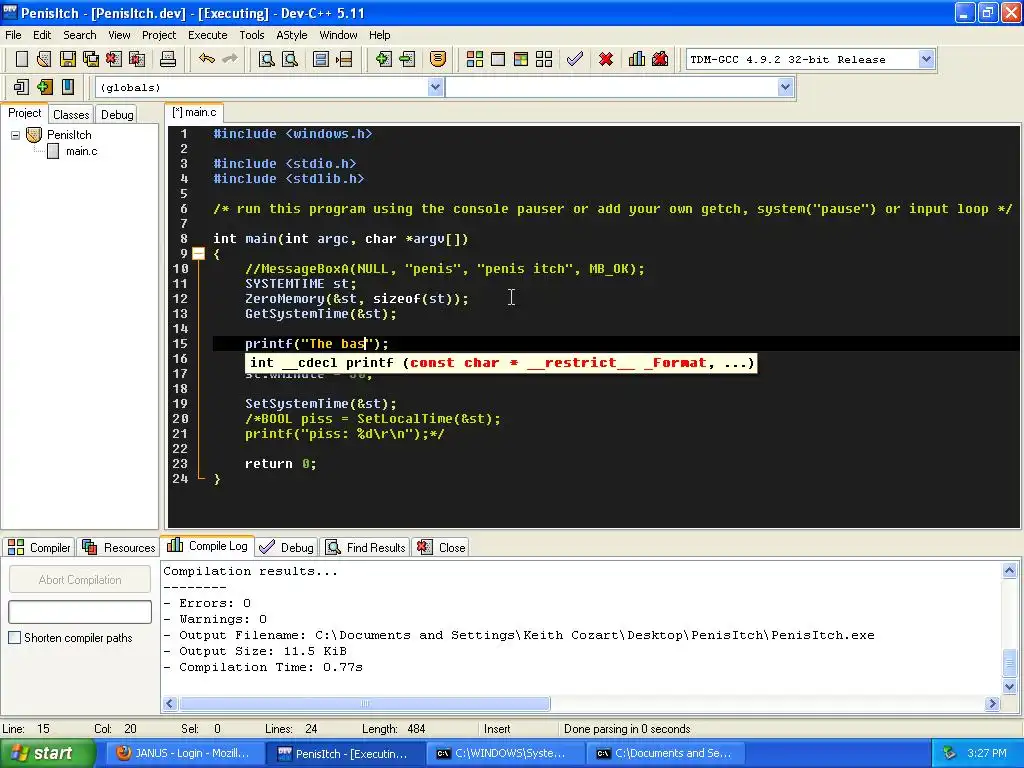Click the Redo arrow icon
The height and width of the screenshot is (768, 1024).
230,59
